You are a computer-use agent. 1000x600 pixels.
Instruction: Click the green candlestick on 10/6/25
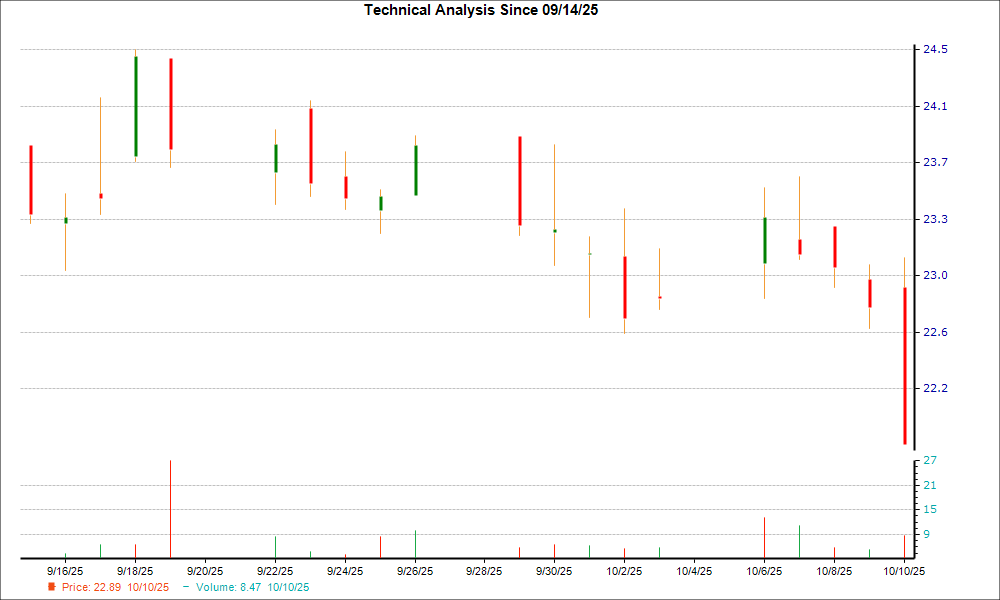click(x=765, y=240)
